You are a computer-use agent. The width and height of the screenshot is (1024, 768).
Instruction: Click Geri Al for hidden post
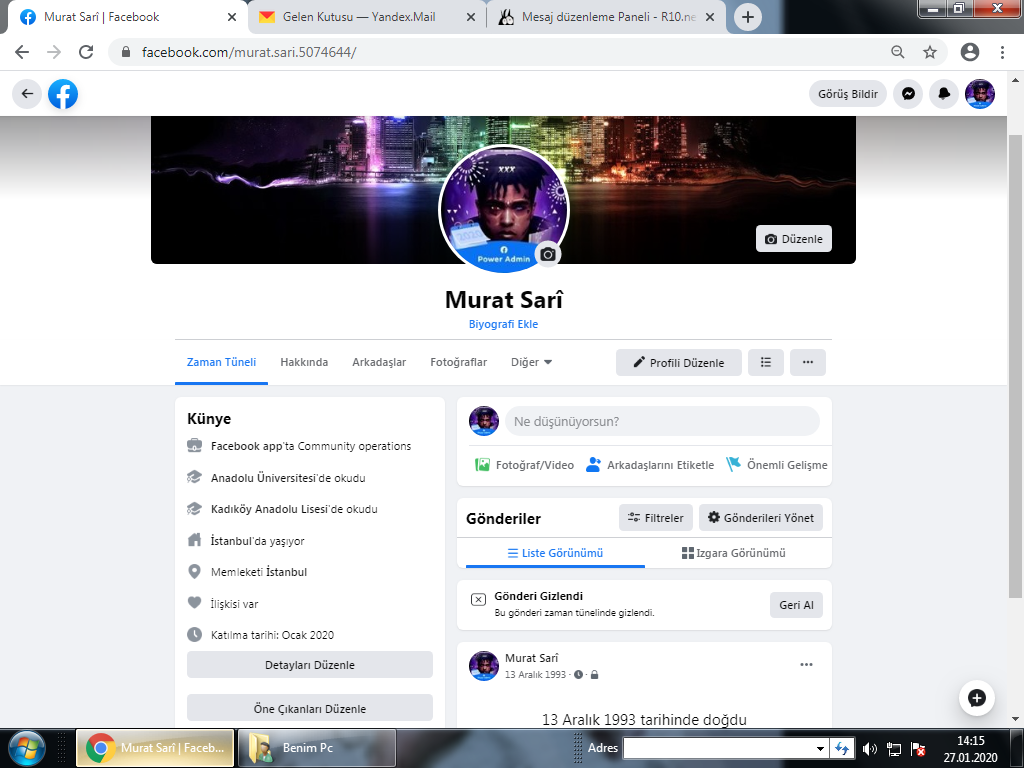[796, 605]
